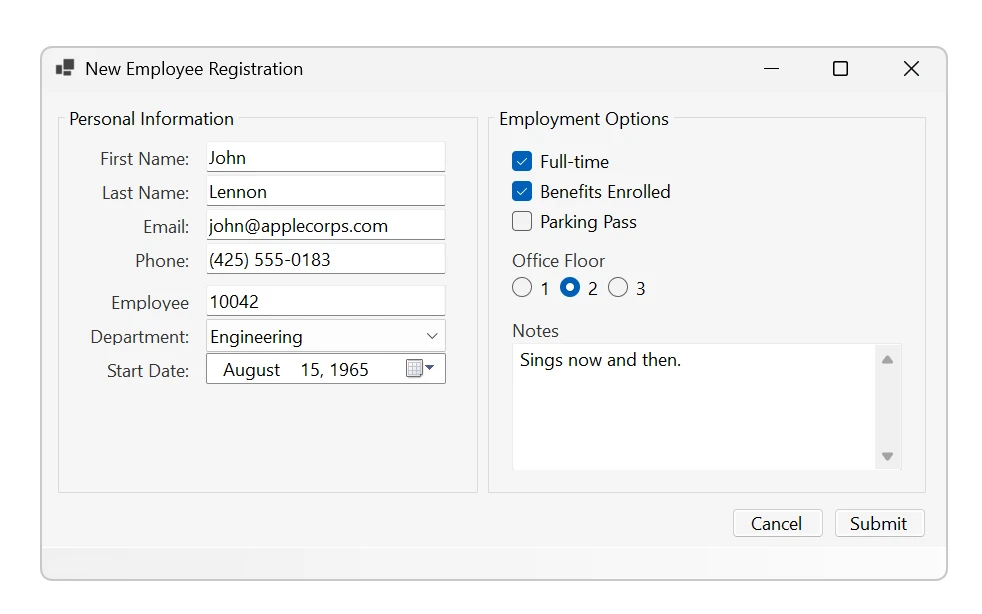982x614 pixels.
Task: Minimize the New Employee Registration window
Action: point(771,68)
